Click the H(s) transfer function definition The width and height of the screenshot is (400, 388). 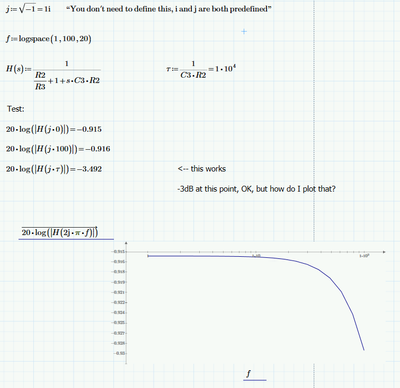tap(53, 75)
